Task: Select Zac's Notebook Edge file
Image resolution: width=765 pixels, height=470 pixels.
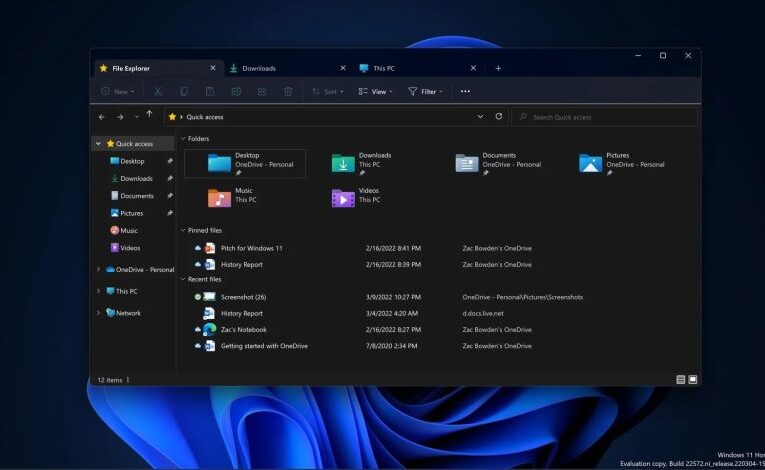Action: point(243,330)
